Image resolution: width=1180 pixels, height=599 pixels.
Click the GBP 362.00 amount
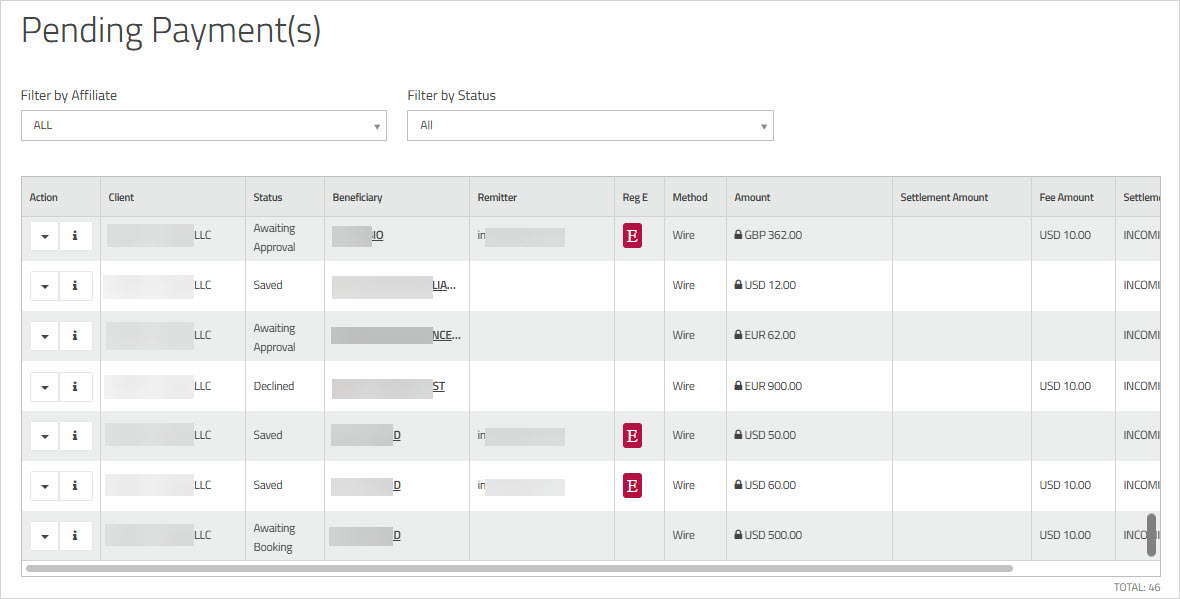773,235
